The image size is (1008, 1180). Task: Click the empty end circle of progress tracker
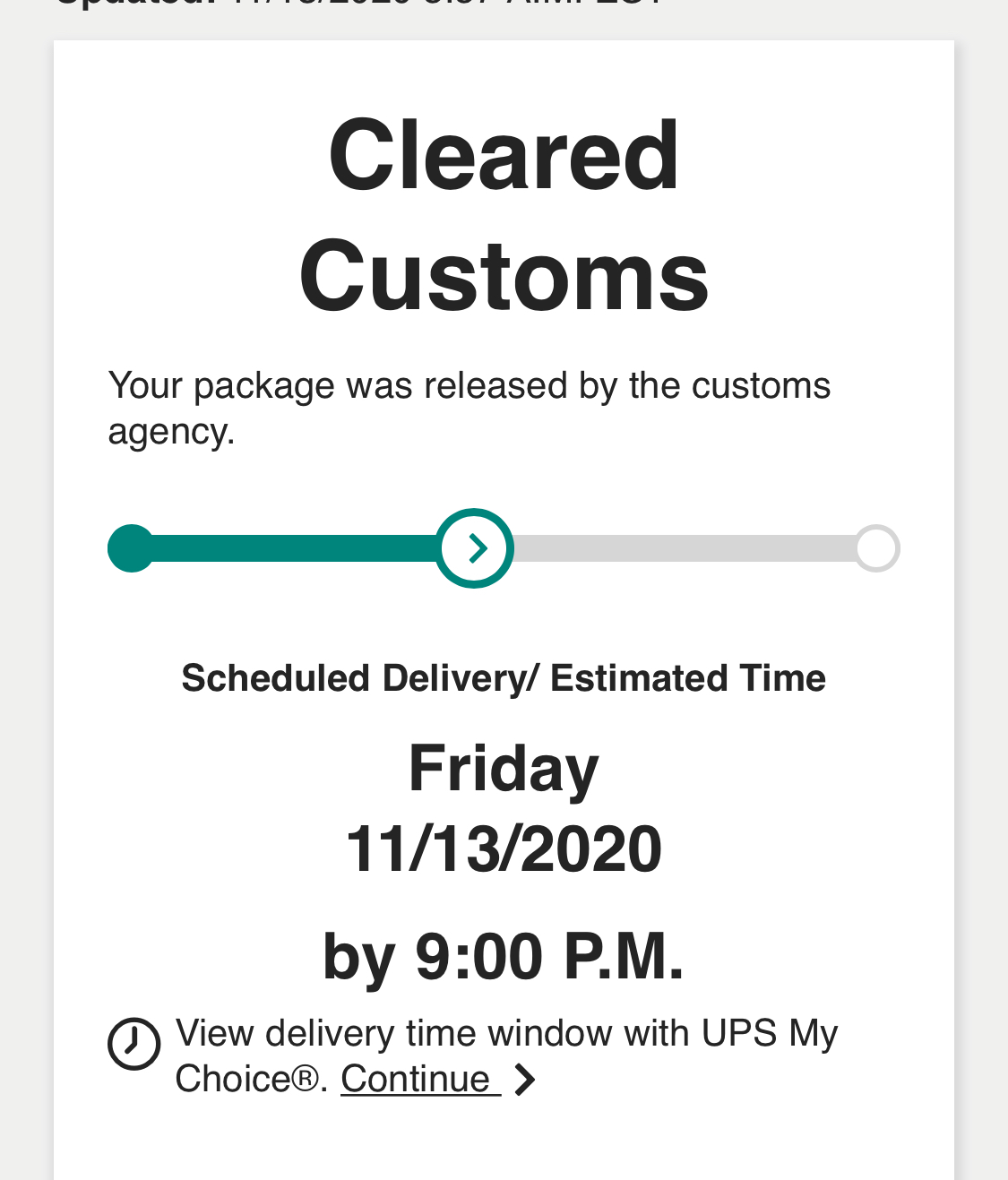click(x=876, y=548)
